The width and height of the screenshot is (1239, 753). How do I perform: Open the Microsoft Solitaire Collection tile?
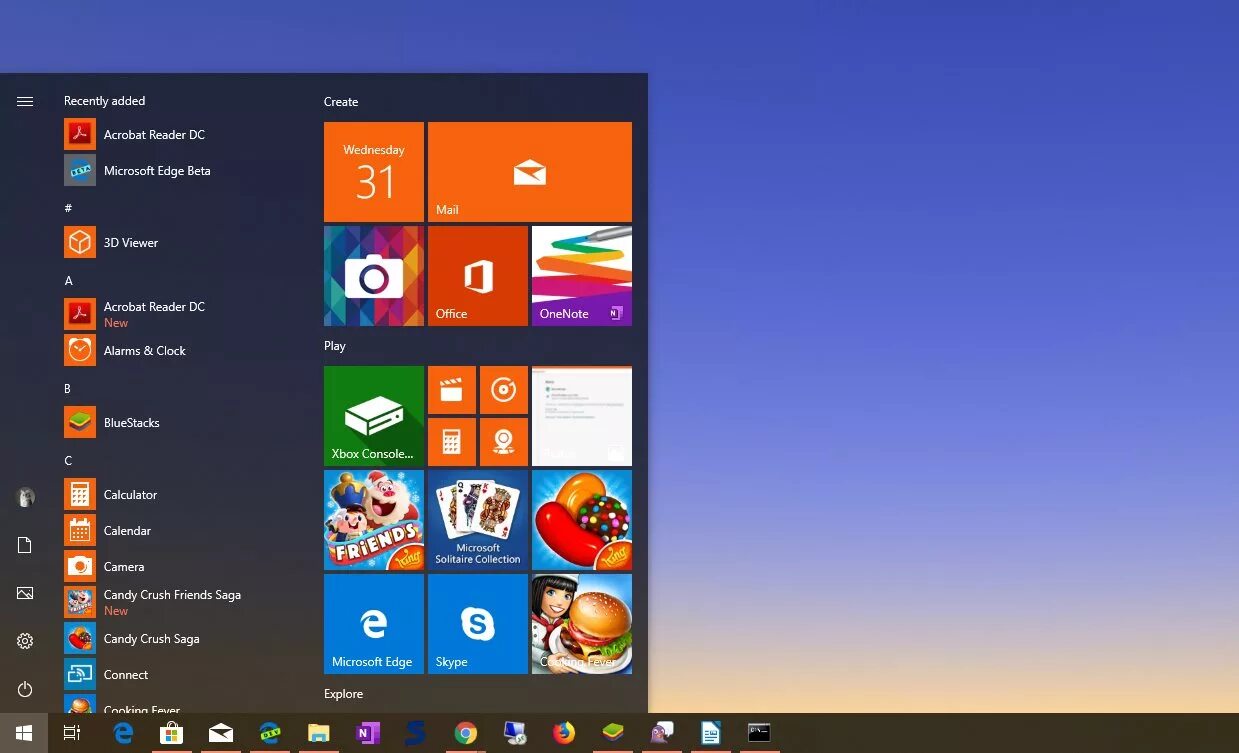point(477,519)
